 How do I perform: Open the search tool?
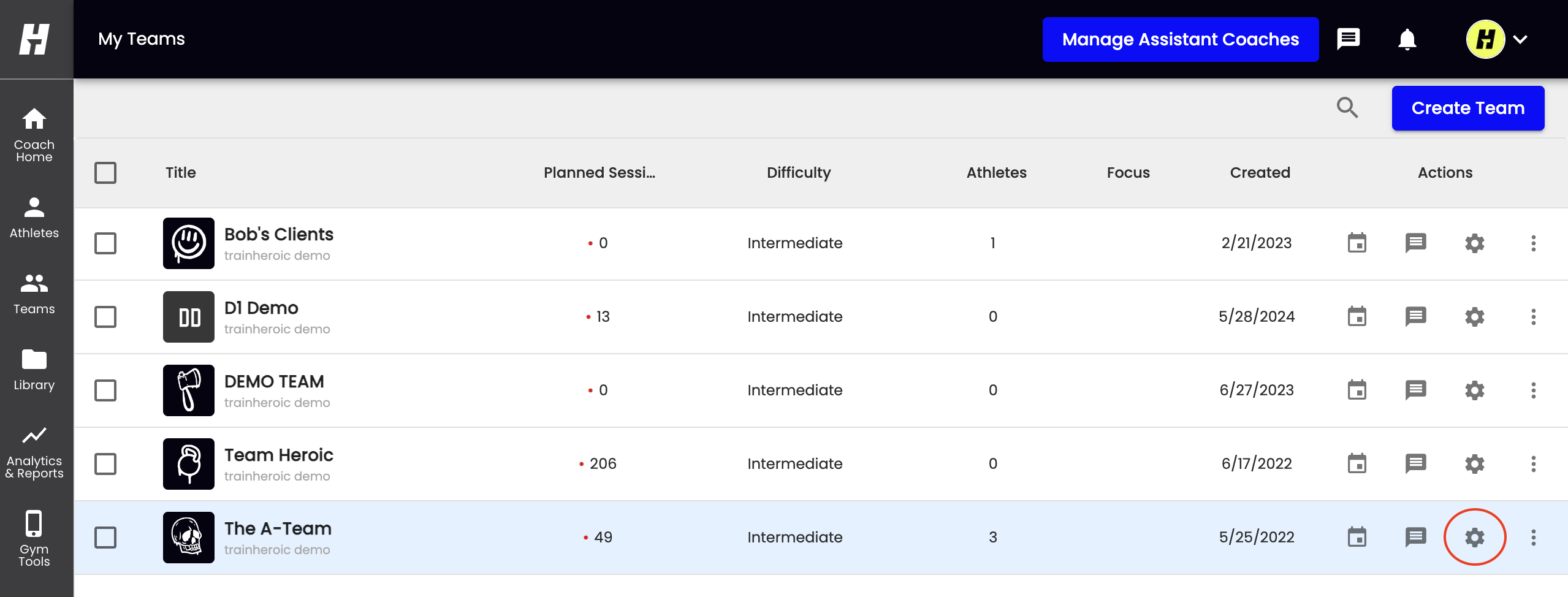(1348, 108)
